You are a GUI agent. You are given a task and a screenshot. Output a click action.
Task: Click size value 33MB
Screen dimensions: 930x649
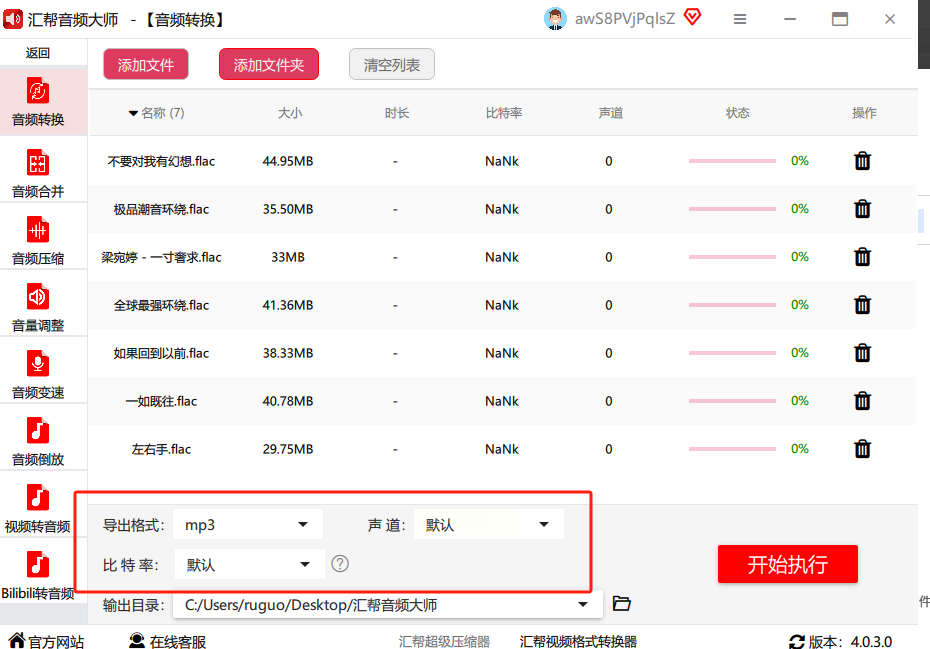tap(288, 257)
